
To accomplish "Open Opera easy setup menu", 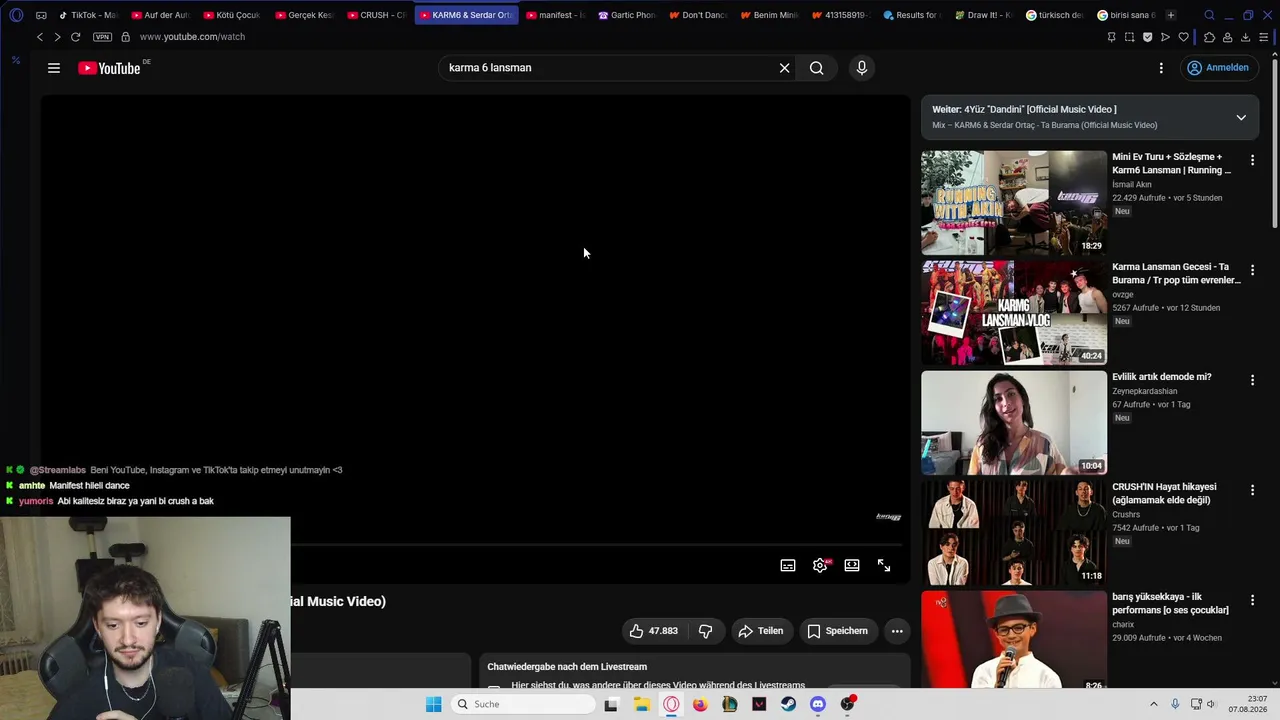I will click(1264, 37).
